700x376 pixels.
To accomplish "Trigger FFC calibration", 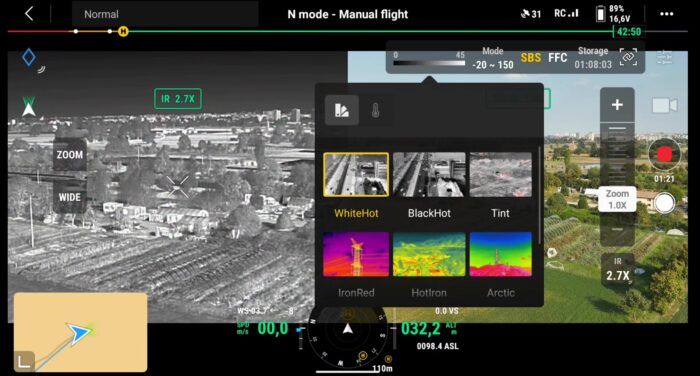I will (558, 58).
